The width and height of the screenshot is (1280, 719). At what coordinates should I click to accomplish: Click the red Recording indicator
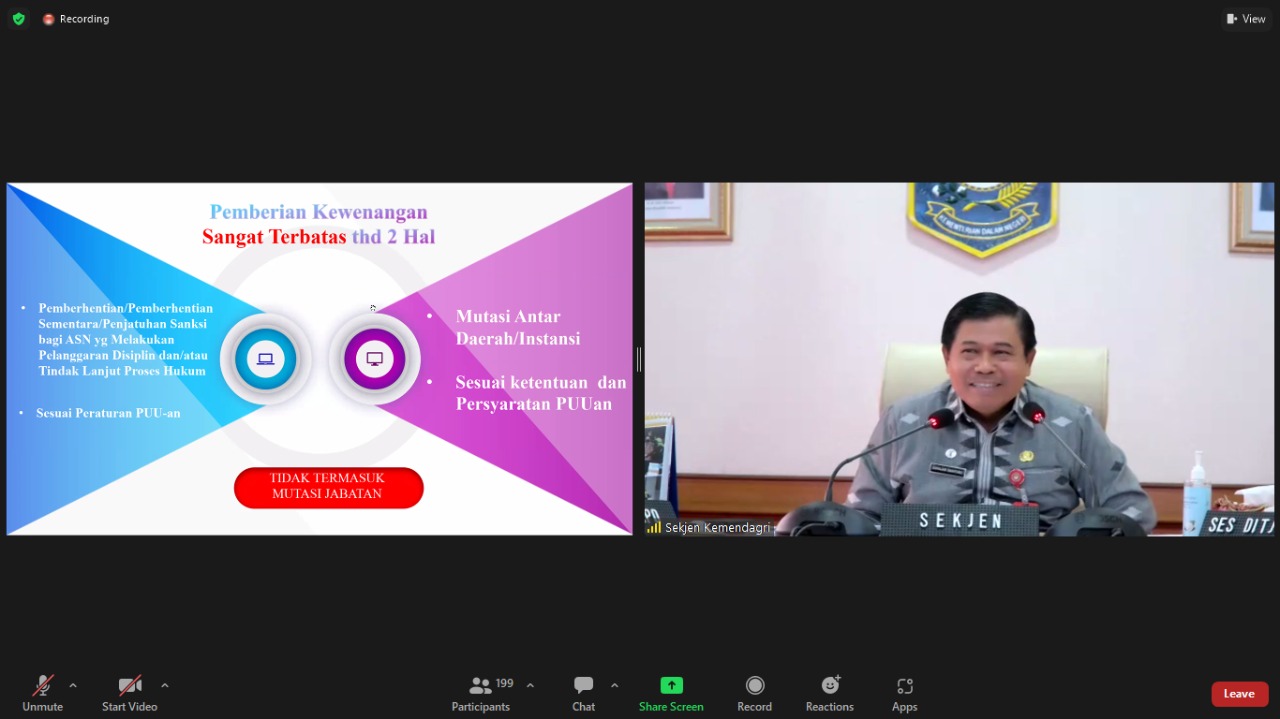pos(76,19)
